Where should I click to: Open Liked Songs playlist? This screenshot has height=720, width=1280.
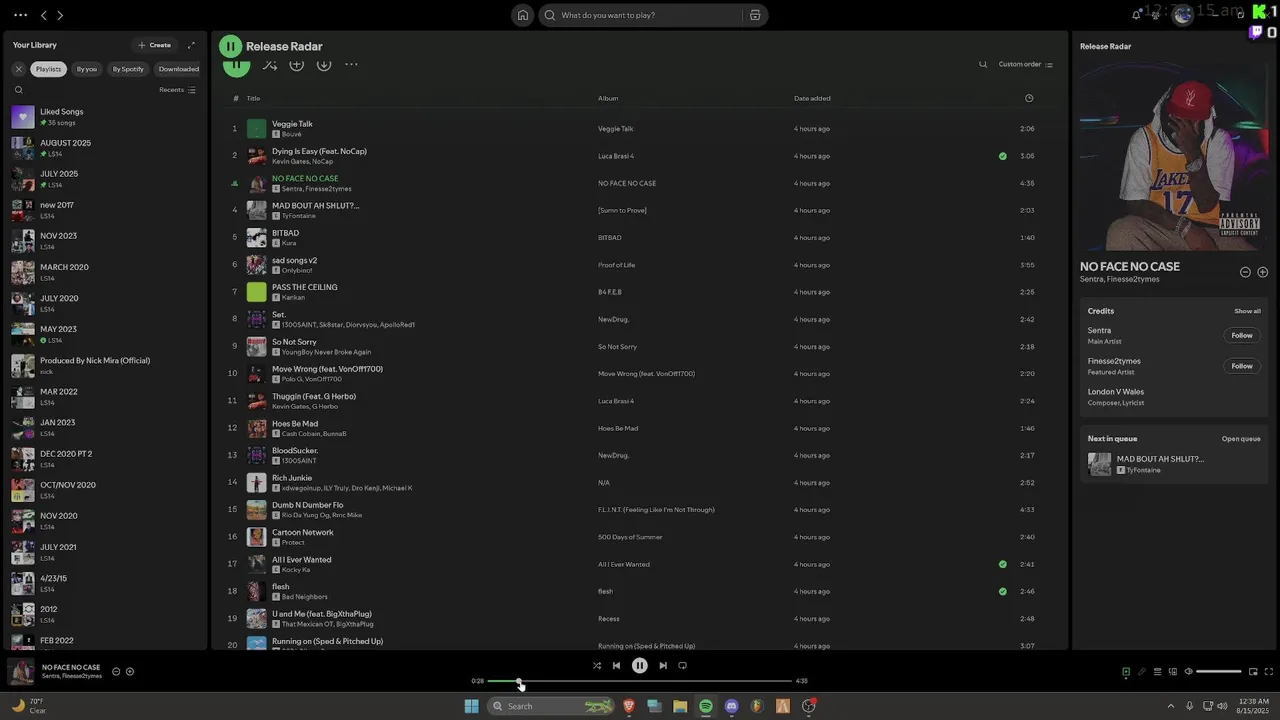tap(105, 117)
